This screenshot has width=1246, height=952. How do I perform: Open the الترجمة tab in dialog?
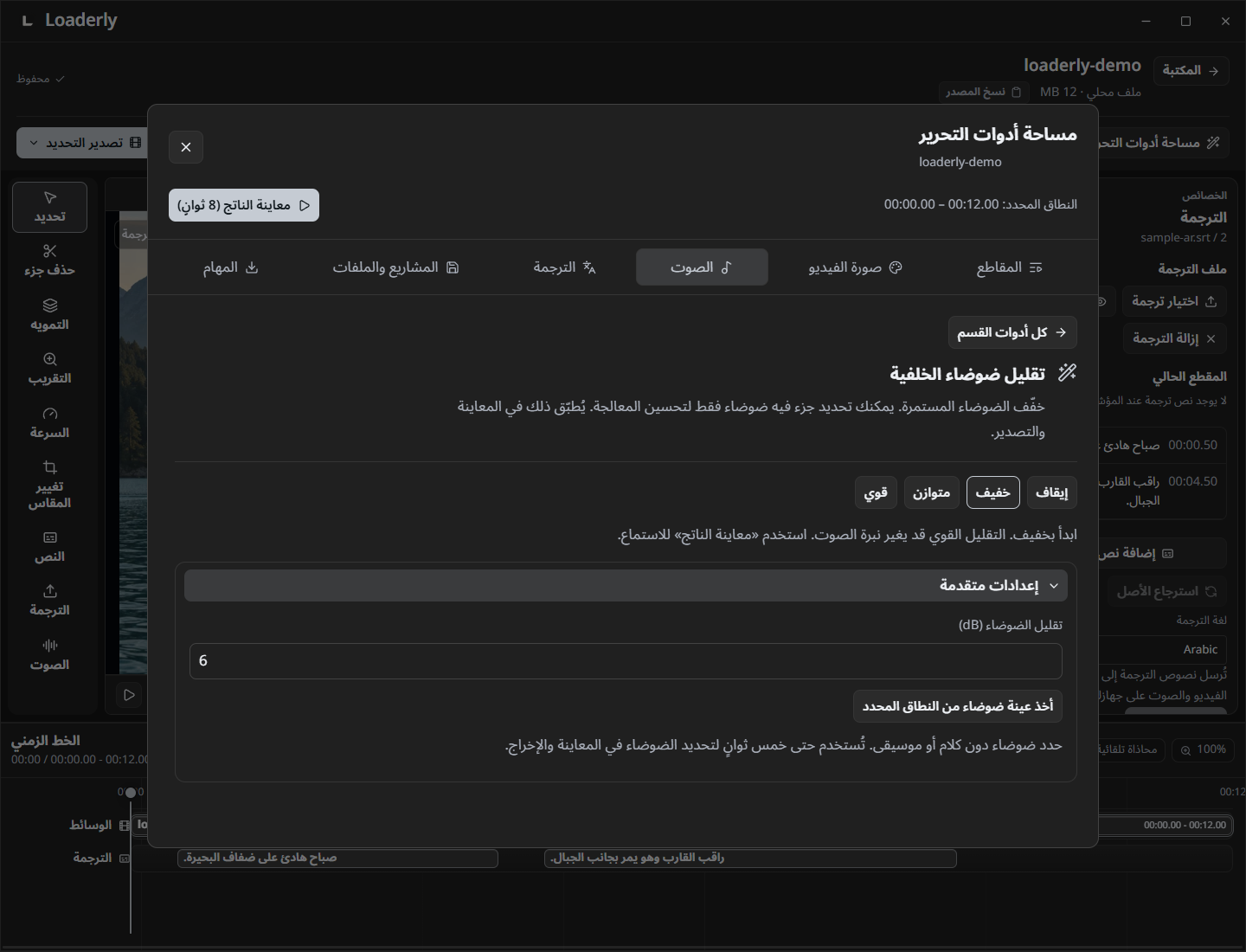[x=565, y=267]
